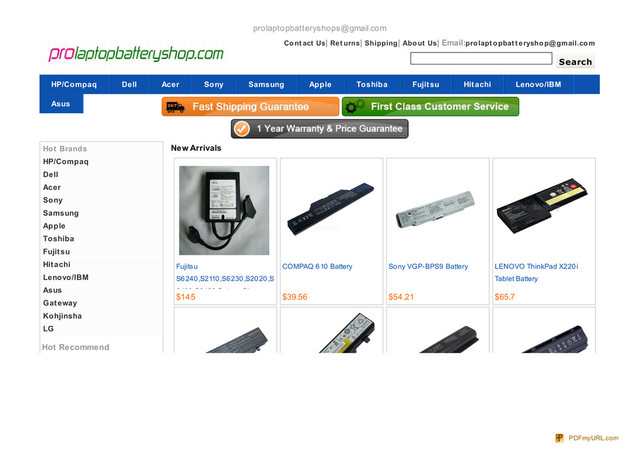Choose Kohjinsha in Hot Brands sidebar
This screenshot has height=453, width=640.
pos(62,316)
